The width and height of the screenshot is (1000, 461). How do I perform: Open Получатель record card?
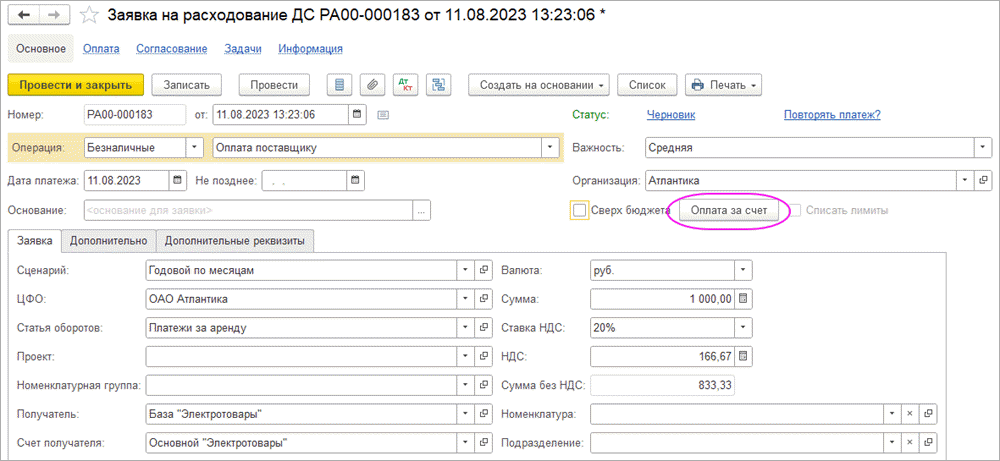coord(485,414)
